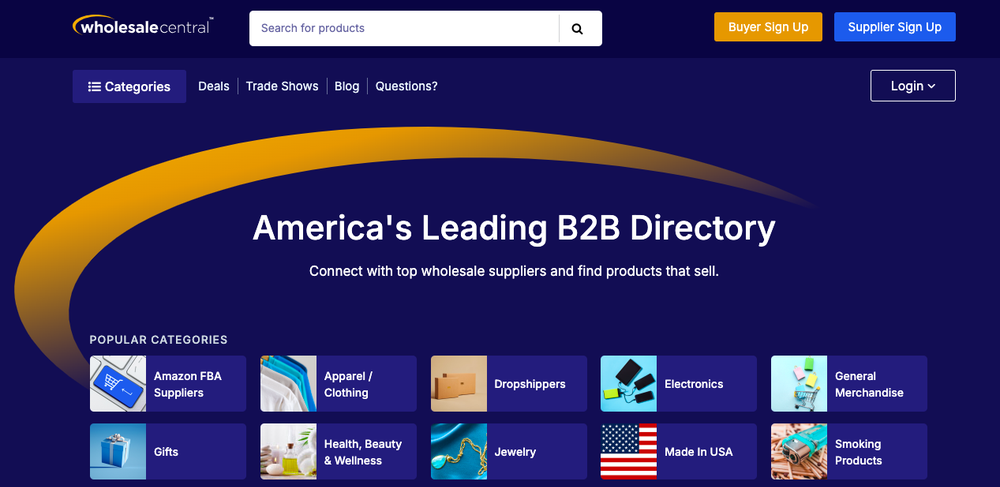Image resolution: width=1000 pixels, height=487 pixels.
Task: Click the Made In USA flag thumbnail
Action: pyautogui.click(x=629, y=451)
